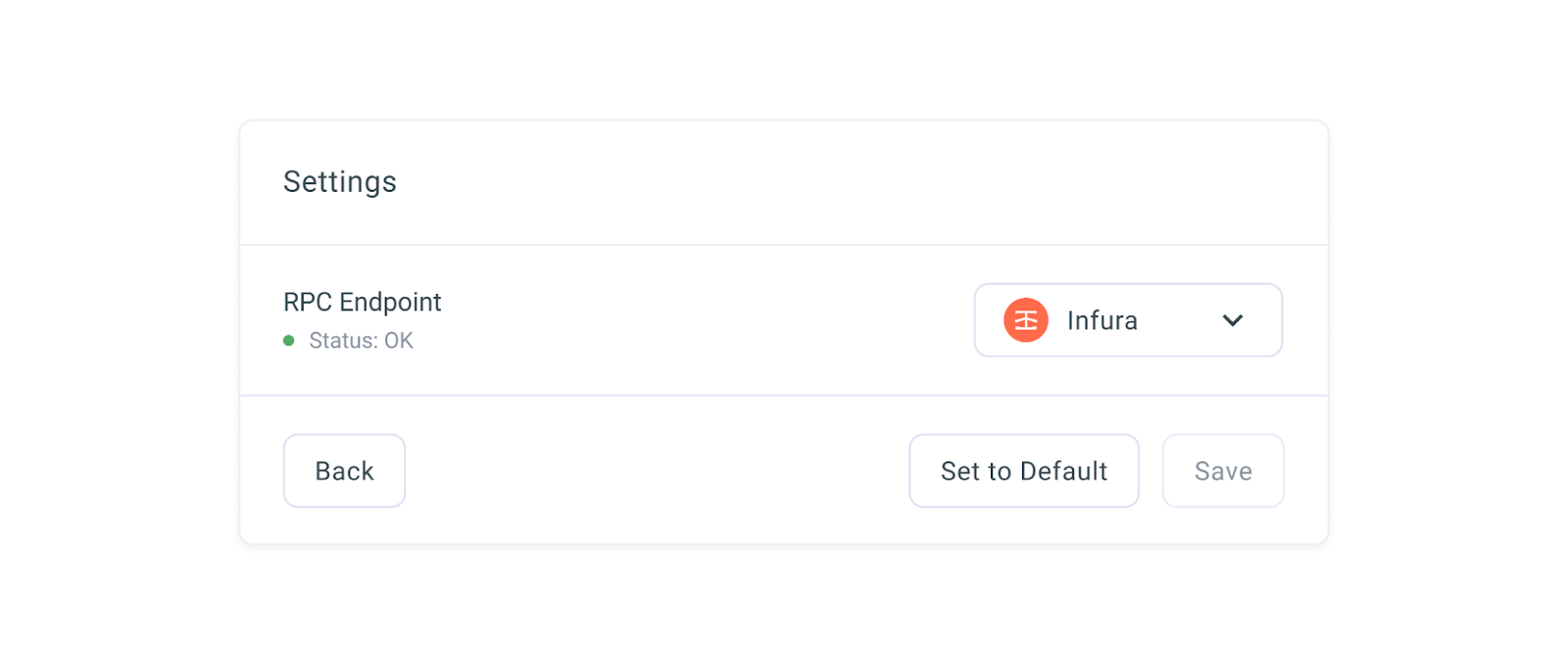Click the down arrow beside Infura

pyautogui.click(x=1233, y=320)
